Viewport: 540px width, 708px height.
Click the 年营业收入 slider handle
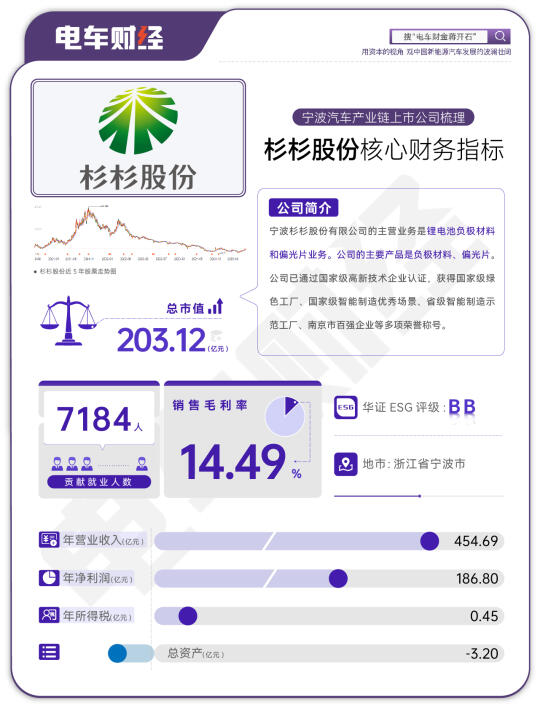pos(429,540)
